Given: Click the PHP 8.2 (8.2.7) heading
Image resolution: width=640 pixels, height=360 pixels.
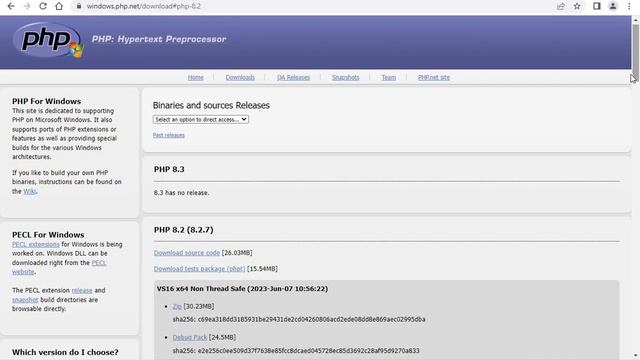Looking at the screenshot, I should click(x=184, y=230).
